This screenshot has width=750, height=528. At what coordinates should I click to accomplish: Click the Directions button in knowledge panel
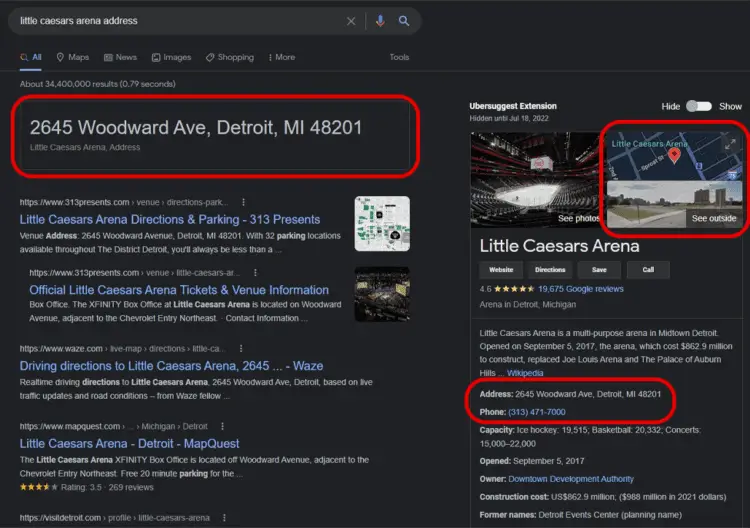550,270
